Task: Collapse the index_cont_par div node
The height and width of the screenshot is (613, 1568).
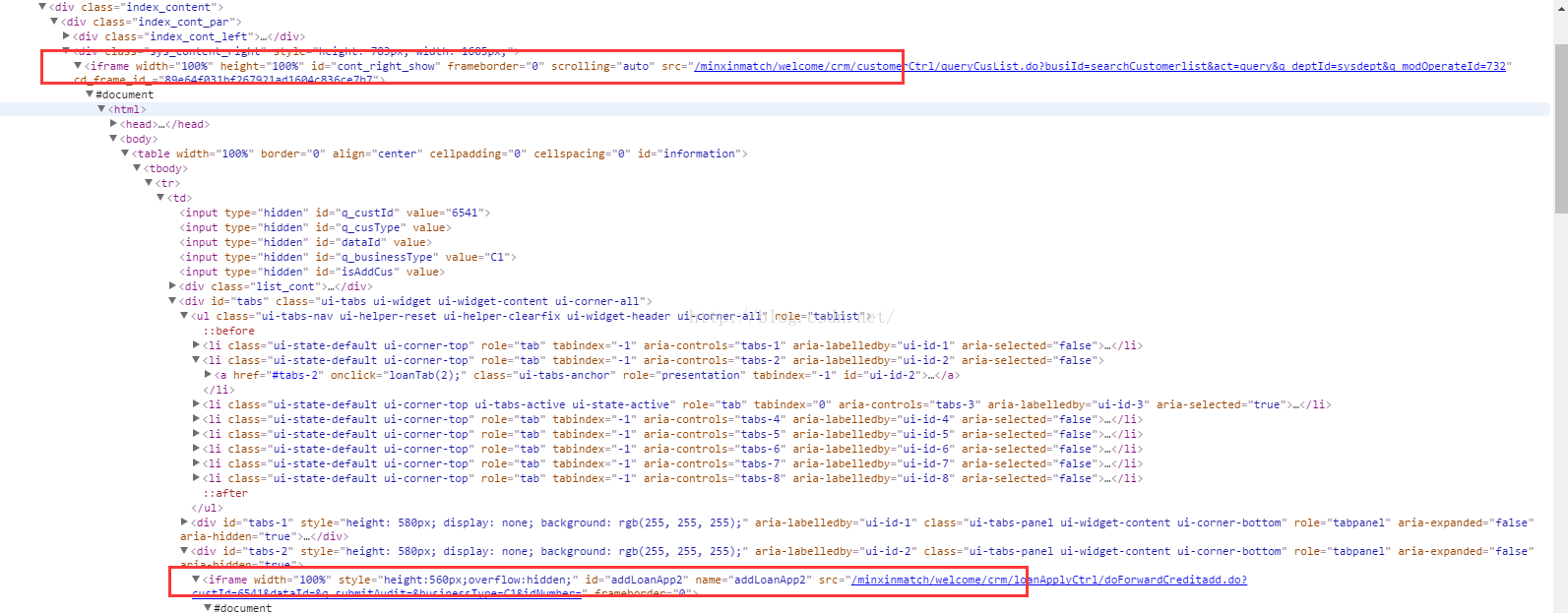Action: (54, 22)
